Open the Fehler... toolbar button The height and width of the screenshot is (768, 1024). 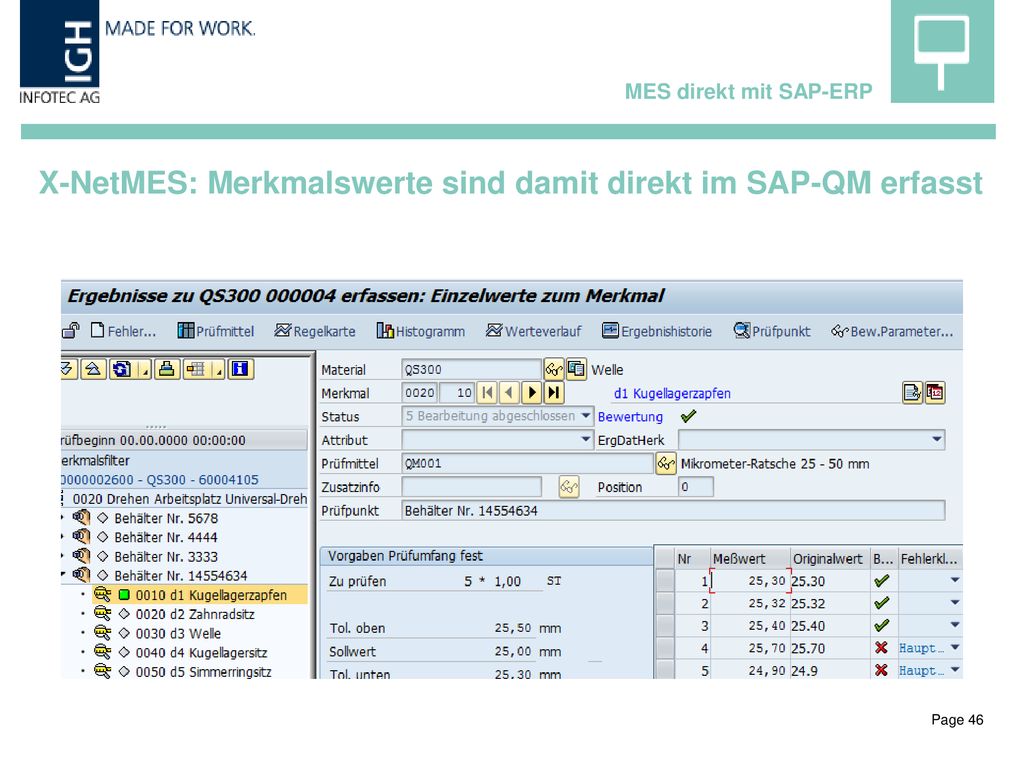[124, 331]
